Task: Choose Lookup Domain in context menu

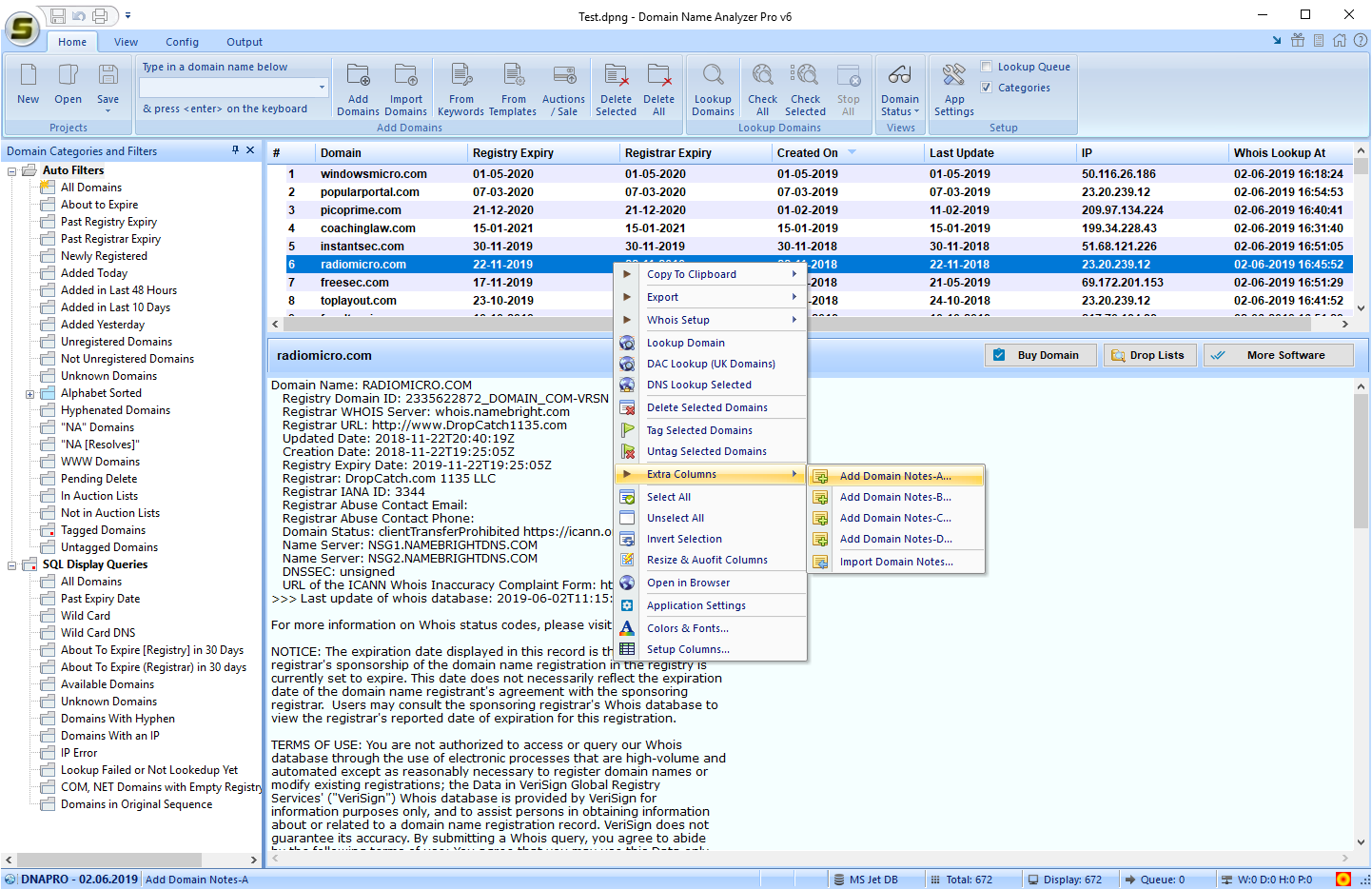Action: (x=712, y=343)
